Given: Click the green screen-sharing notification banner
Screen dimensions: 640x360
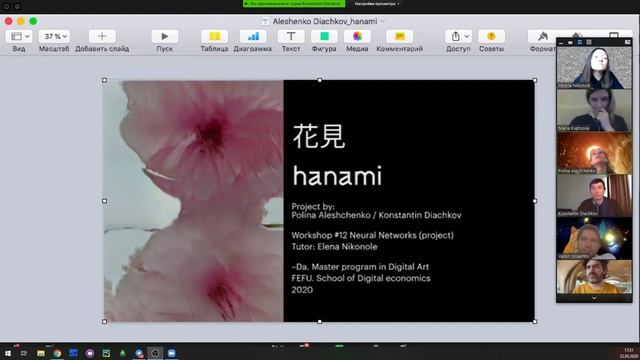Looking at the screenshot, I should [x=294, y=4].
